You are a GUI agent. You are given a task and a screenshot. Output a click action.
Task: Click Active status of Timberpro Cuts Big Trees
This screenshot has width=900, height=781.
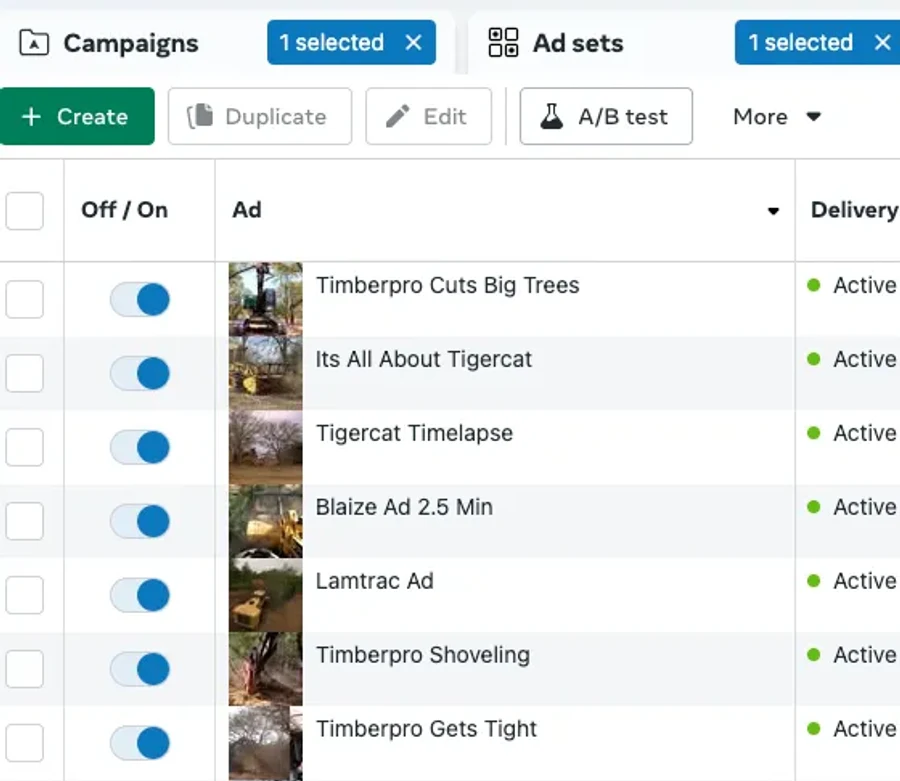pyautogui.click(x=852, y=285)
